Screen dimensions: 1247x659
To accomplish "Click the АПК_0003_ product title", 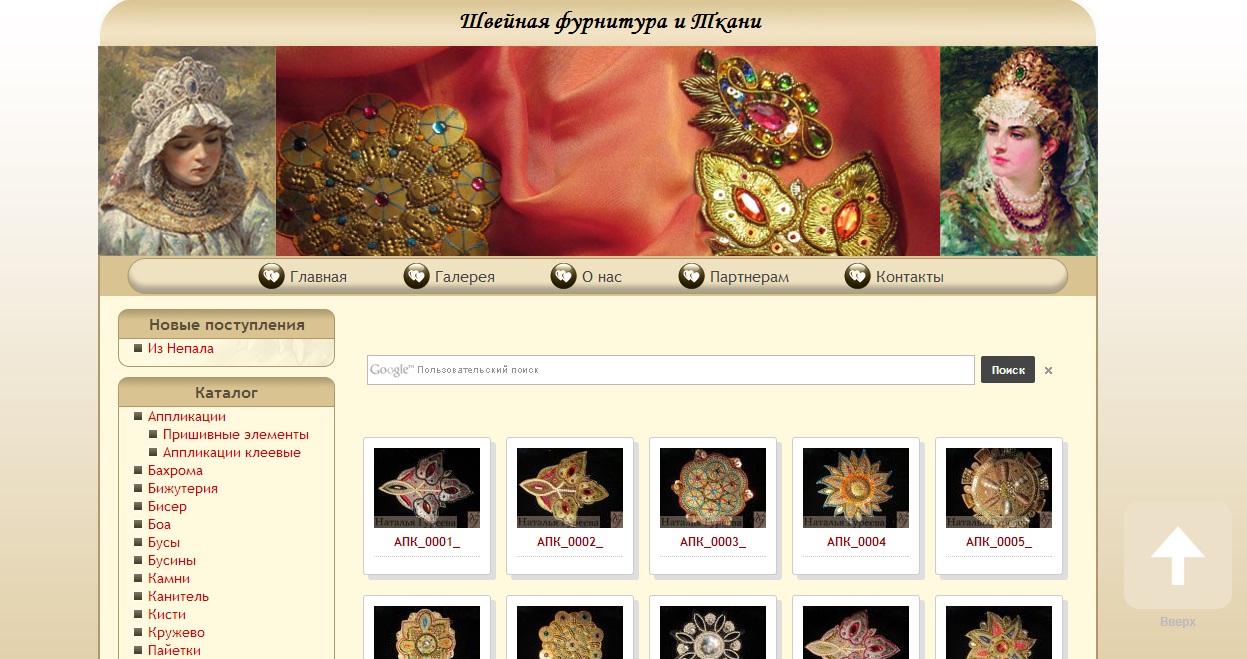I will pos(713,542).
